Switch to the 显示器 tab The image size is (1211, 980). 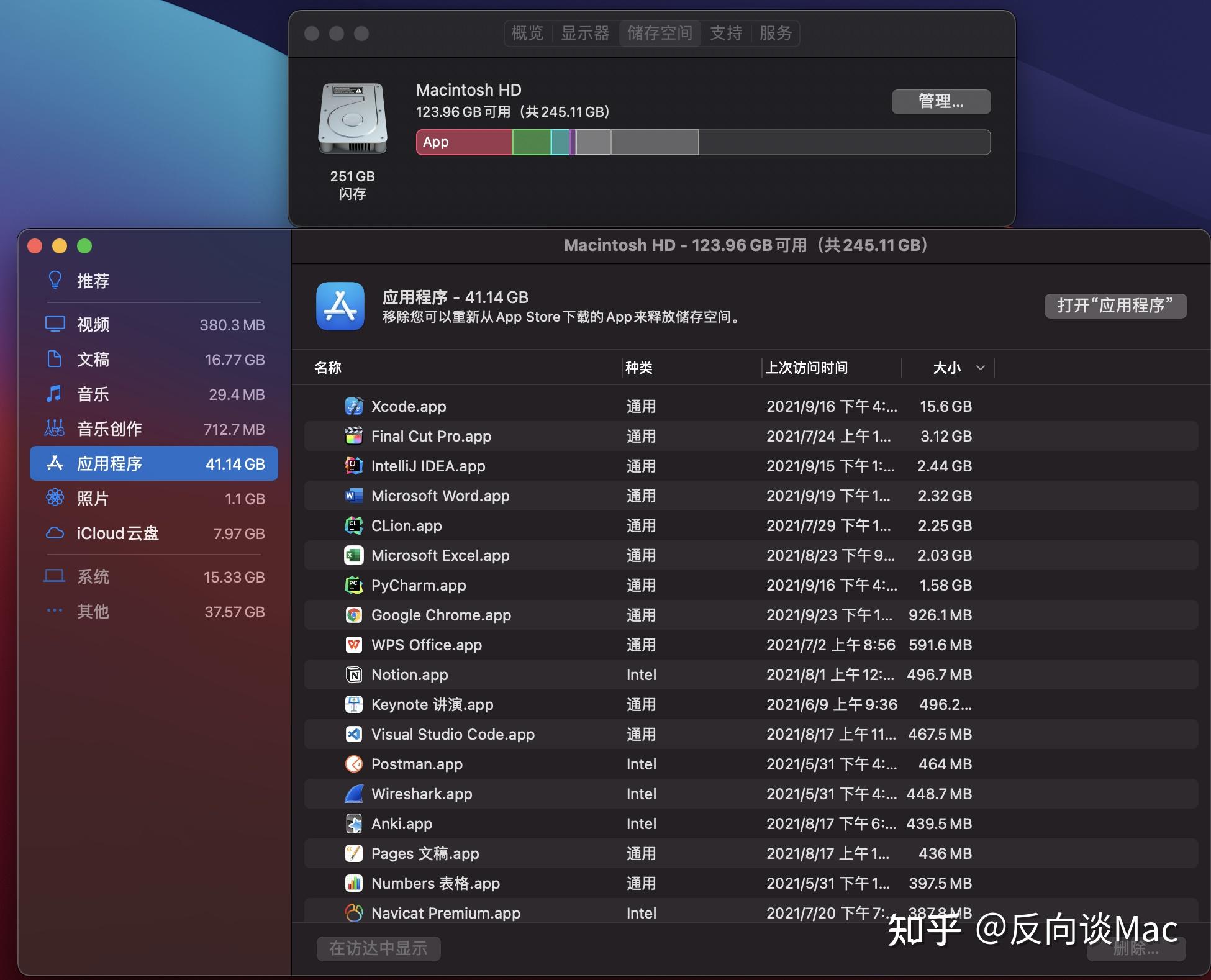tap(584, 34)
